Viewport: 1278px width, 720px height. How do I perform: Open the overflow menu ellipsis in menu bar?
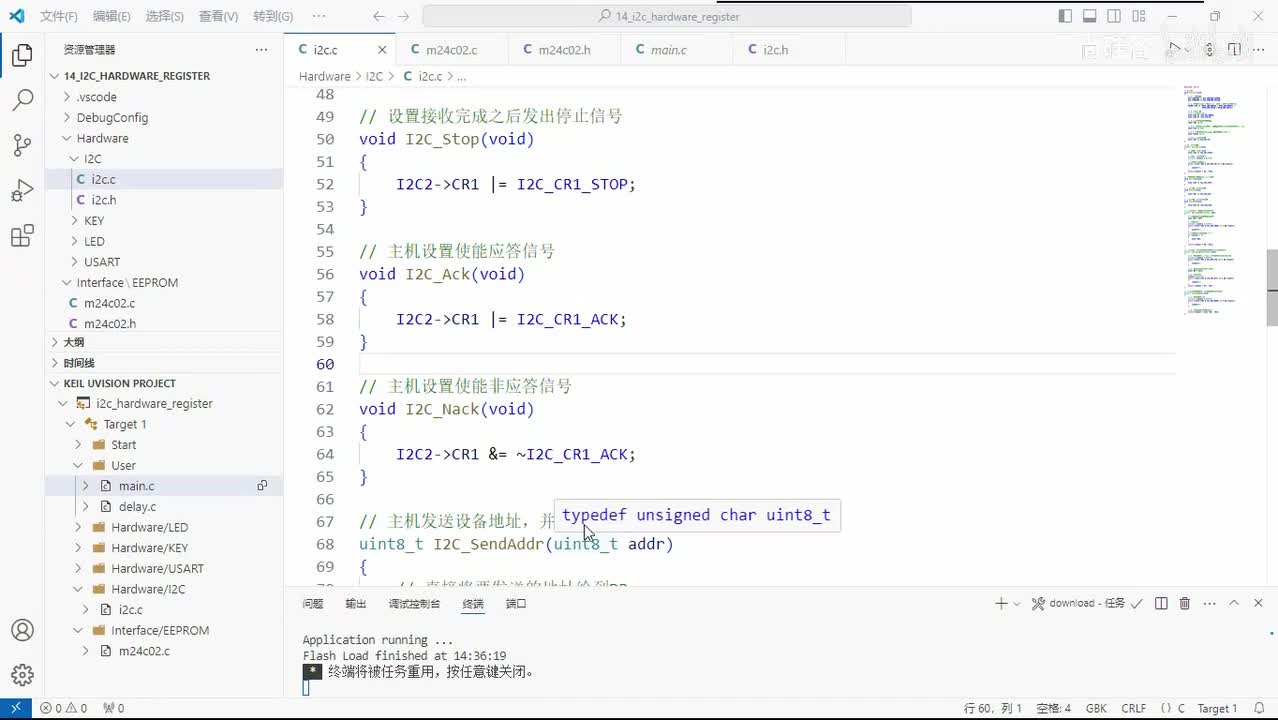[x=319, y=16]
